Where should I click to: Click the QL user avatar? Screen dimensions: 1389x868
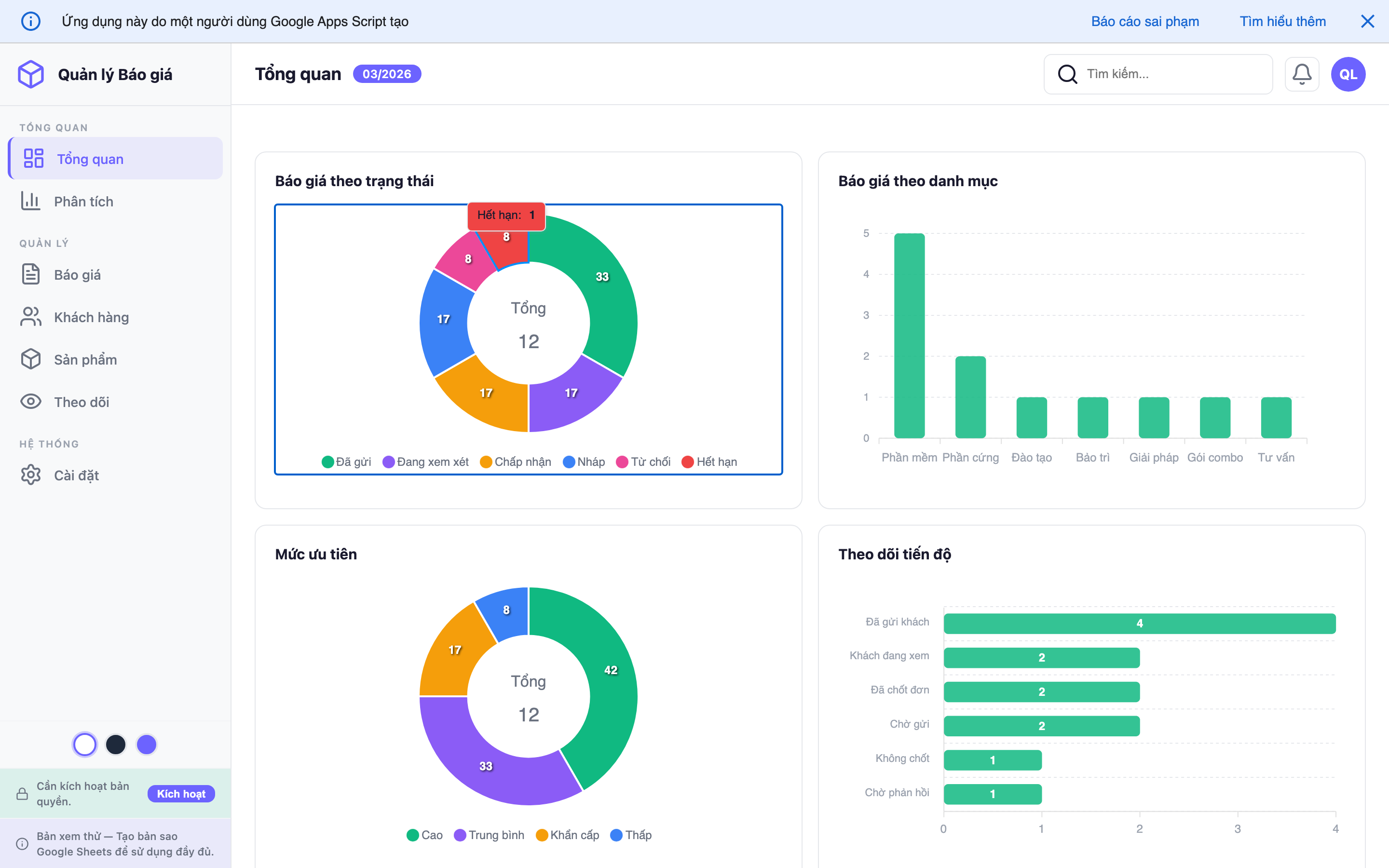point(1348,74)
